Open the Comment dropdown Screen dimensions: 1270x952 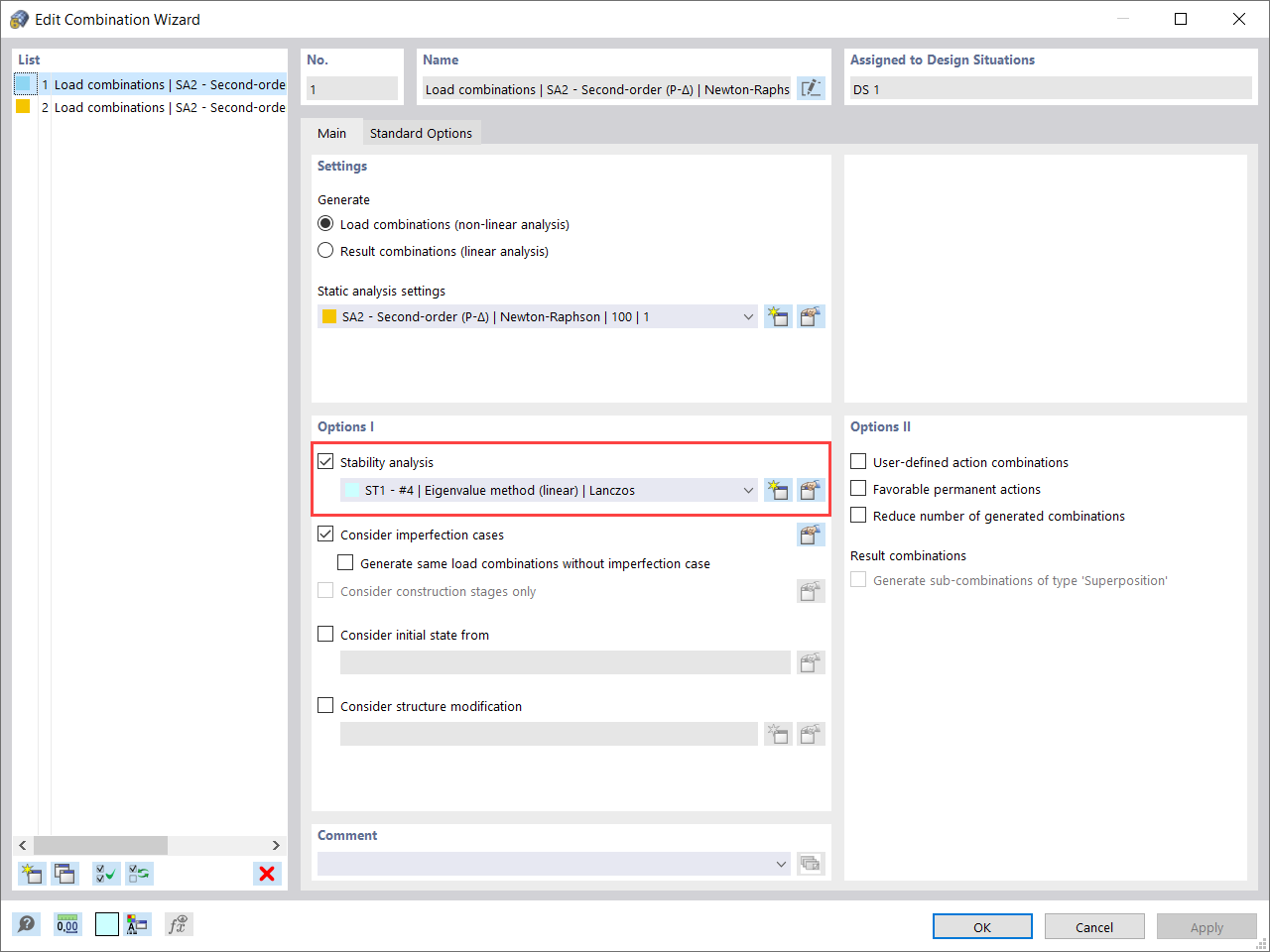781,864
